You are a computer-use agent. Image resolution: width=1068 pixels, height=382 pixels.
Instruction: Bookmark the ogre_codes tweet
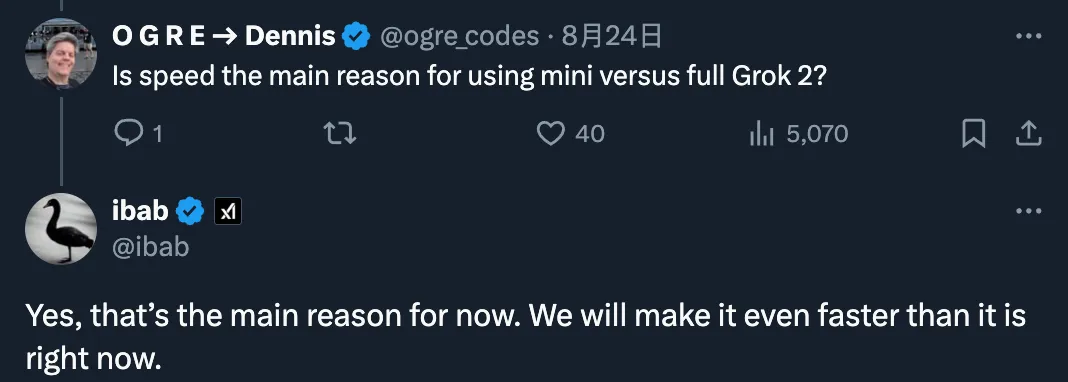click(973, 134)
